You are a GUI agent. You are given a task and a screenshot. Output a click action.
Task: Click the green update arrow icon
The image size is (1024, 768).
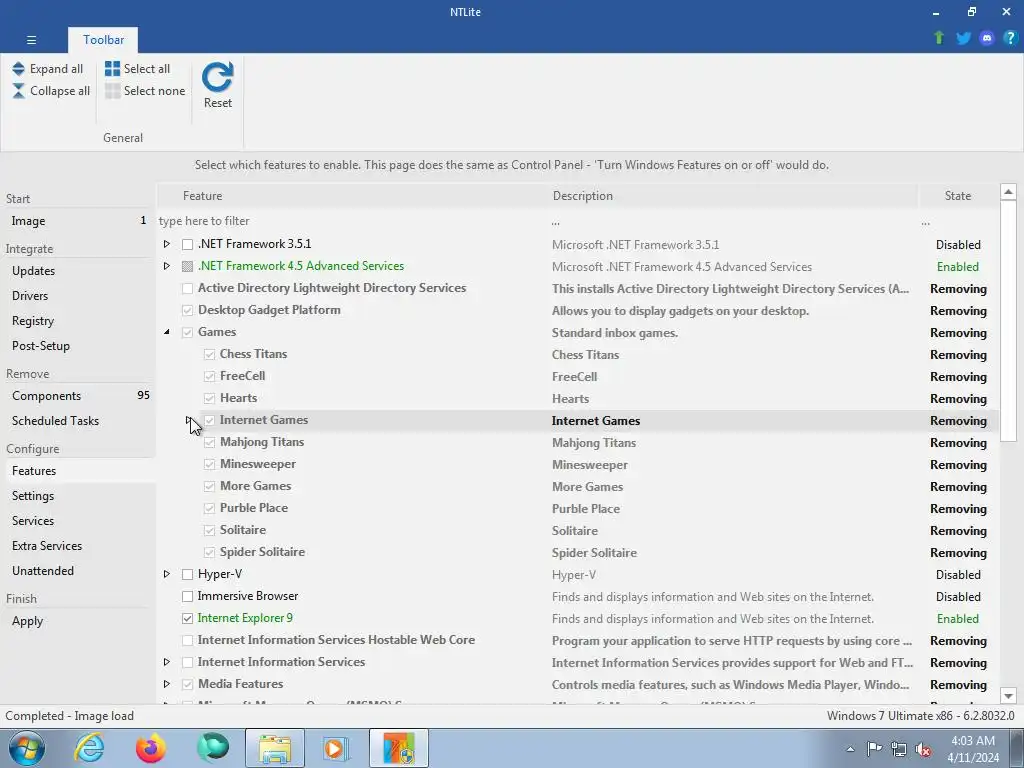pyautogui.click(x=939, y=38)
